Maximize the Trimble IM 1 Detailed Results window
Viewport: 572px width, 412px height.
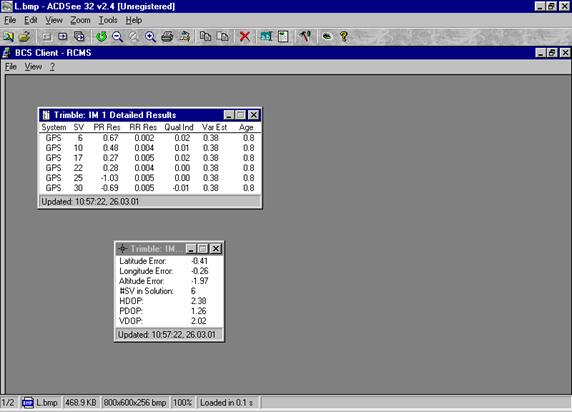241,115
